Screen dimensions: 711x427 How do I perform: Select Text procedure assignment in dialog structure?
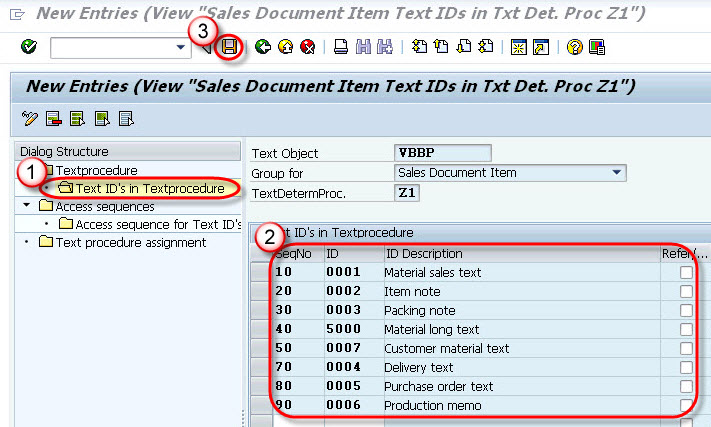pyautogui.click(x=130, y=242)
